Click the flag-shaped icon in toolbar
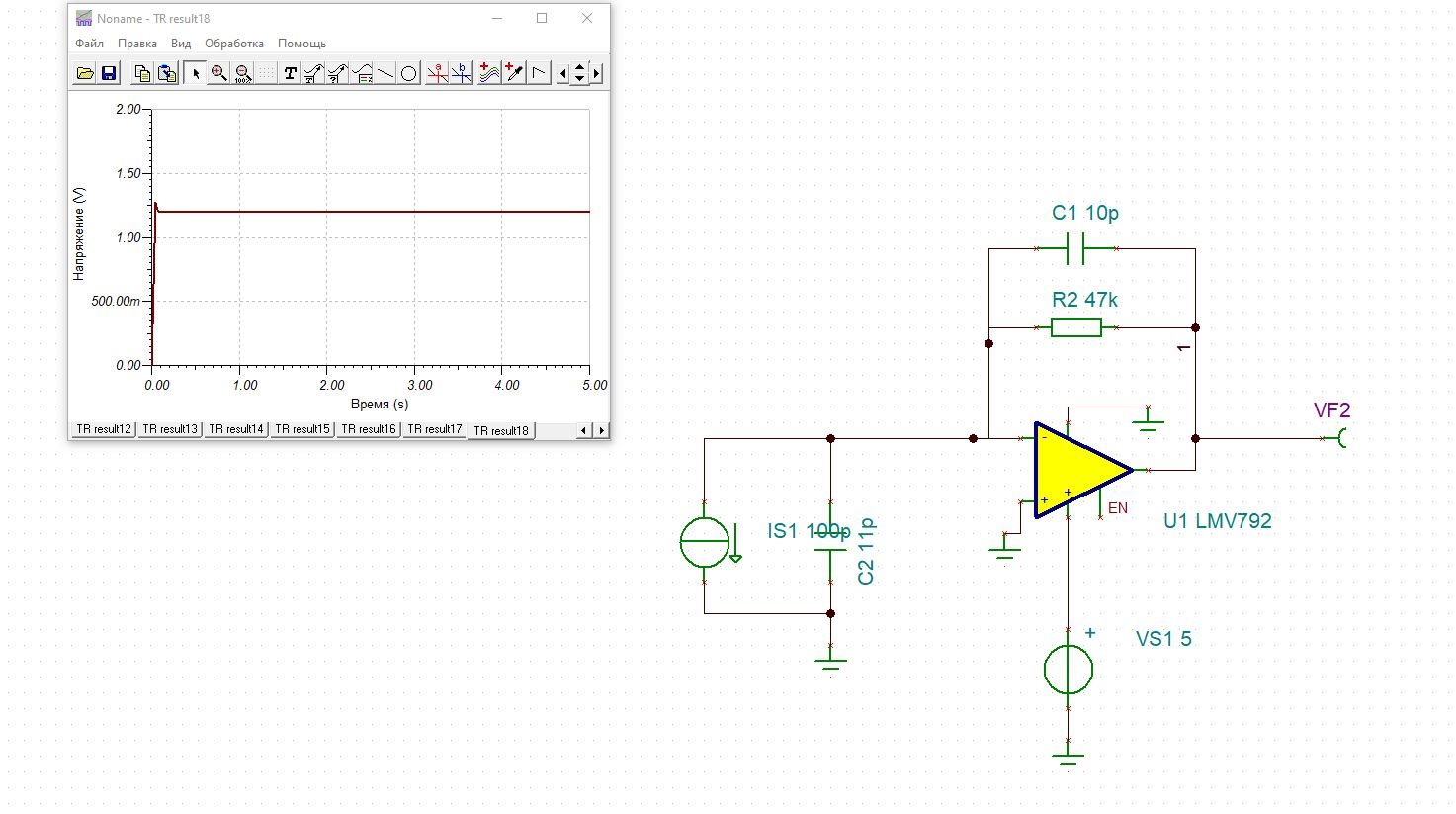Screen dimensions: 1456x814 pos(539,73)
